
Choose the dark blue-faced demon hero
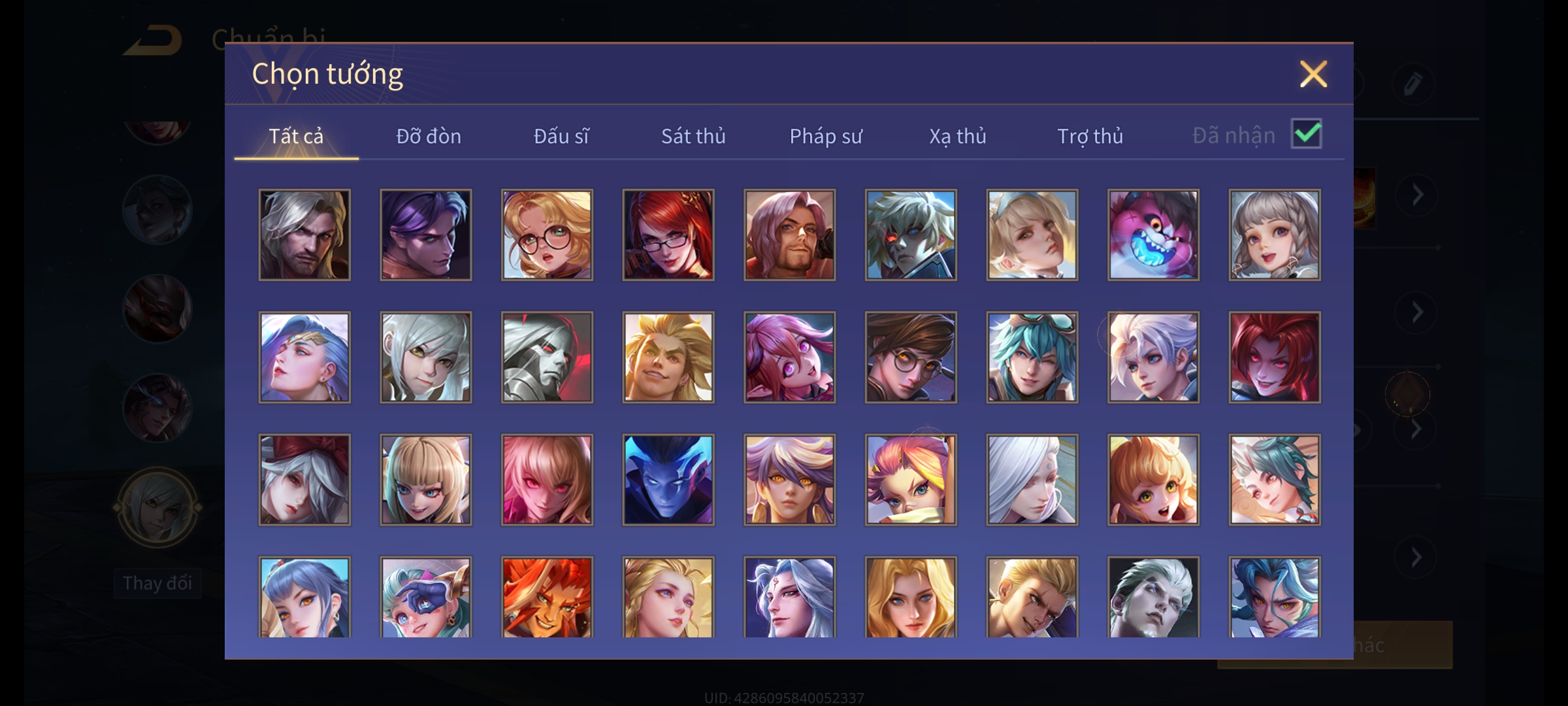point(668,479)
